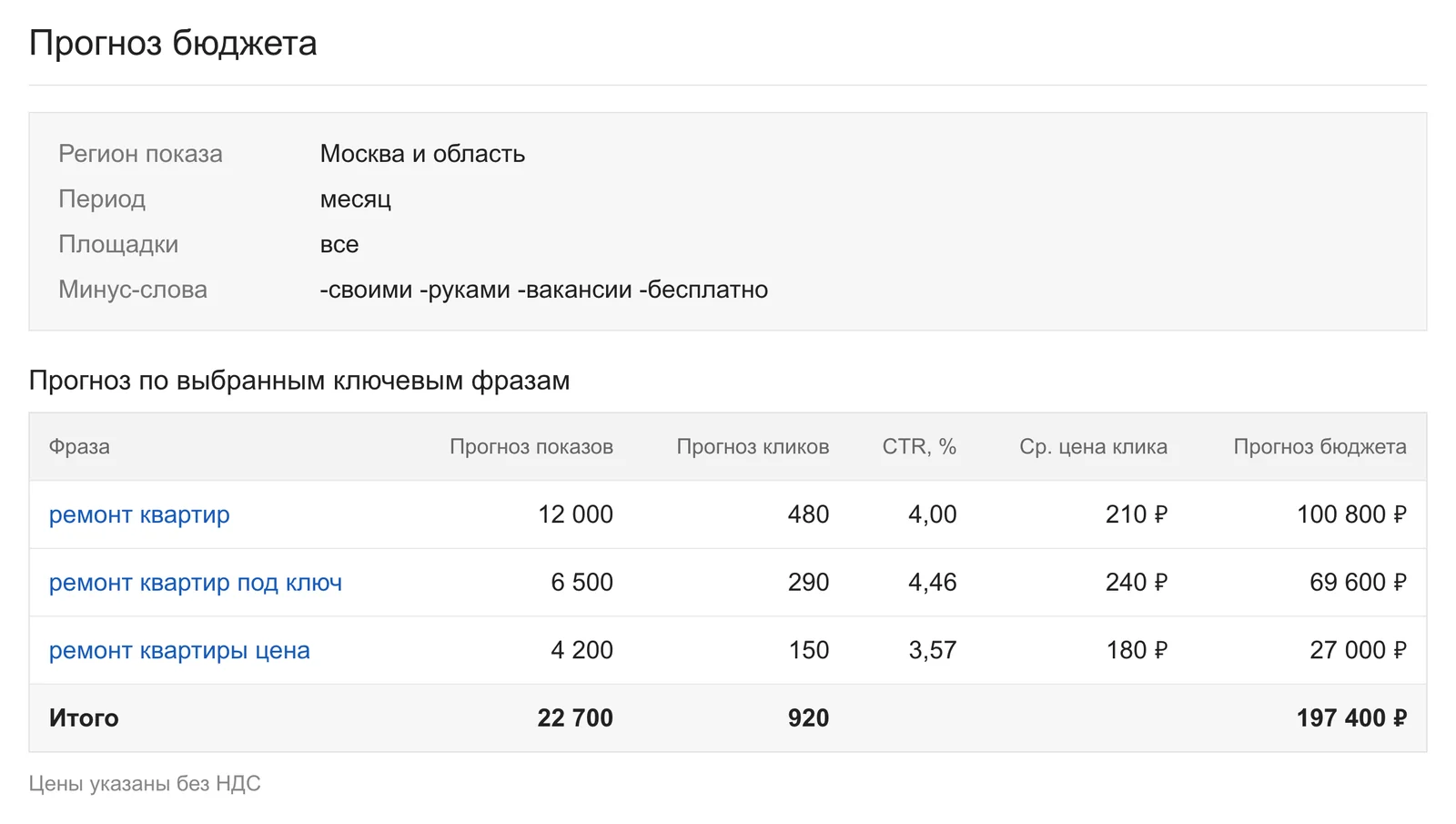The width and height of the screenshot is (1456, 824).
Task: Select the clicks cell '290'
Action: point(808,583)
